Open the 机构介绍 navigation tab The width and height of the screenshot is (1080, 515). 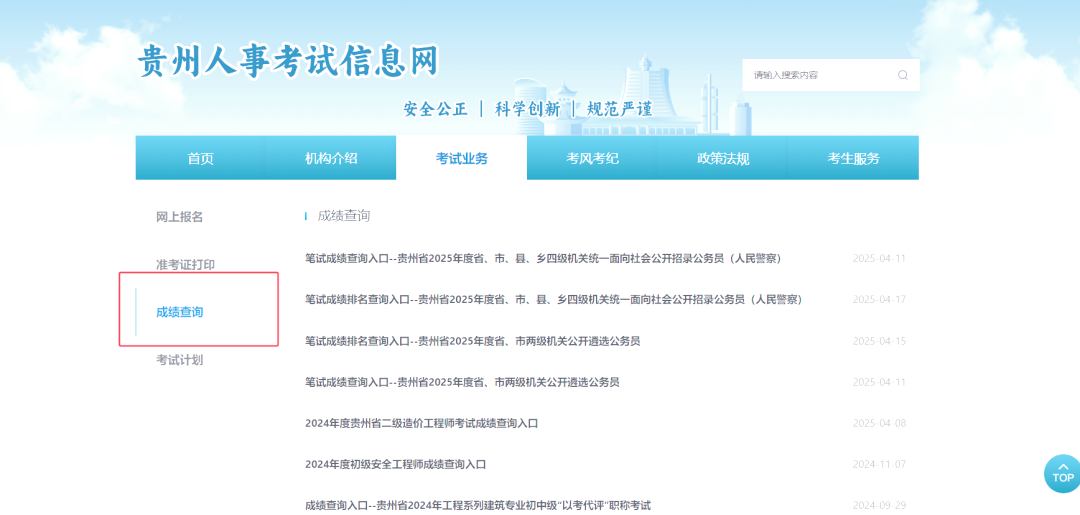tap(331, 158)
